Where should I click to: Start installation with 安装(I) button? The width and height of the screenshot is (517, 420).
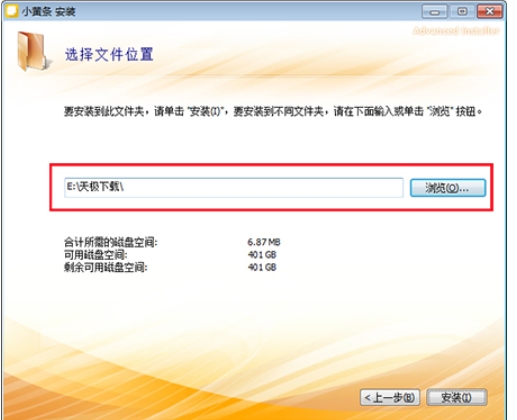pos(457,397)
